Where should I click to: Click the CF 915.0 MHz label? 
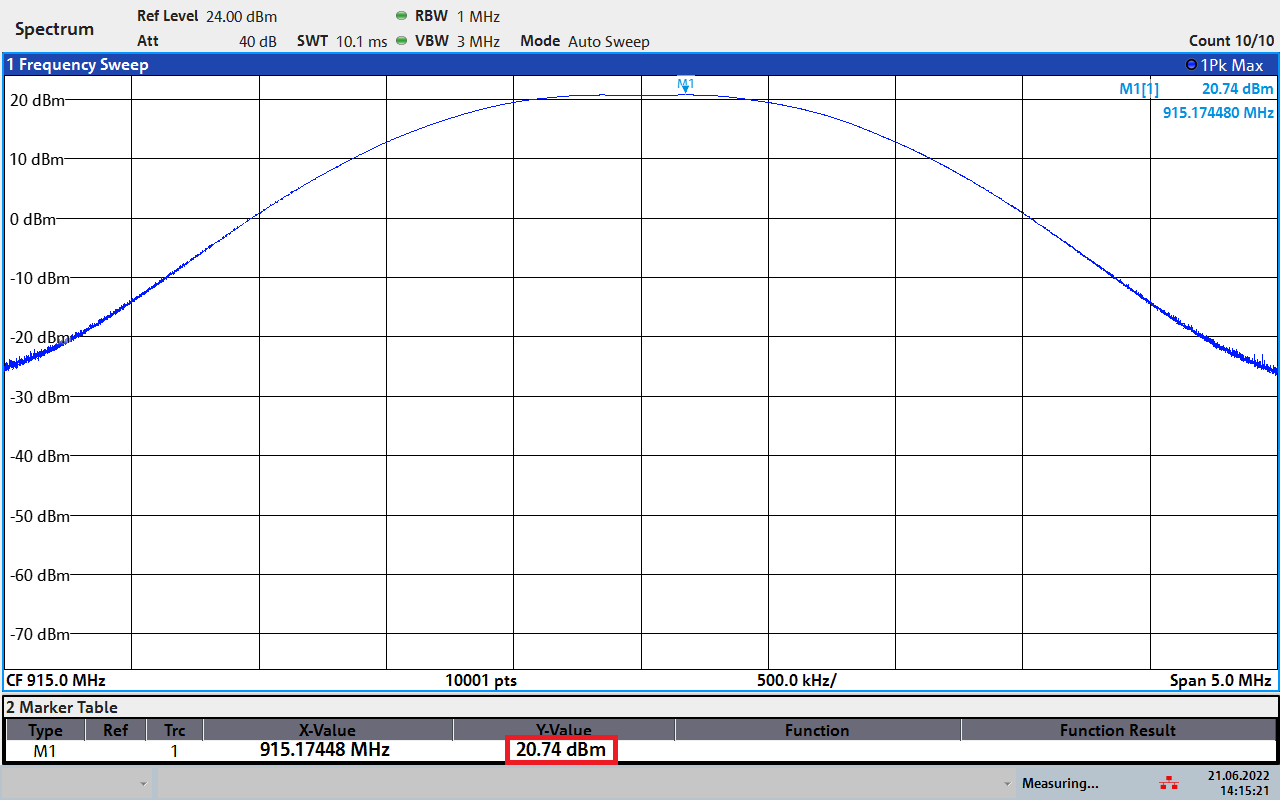click(x=56, y=680)
